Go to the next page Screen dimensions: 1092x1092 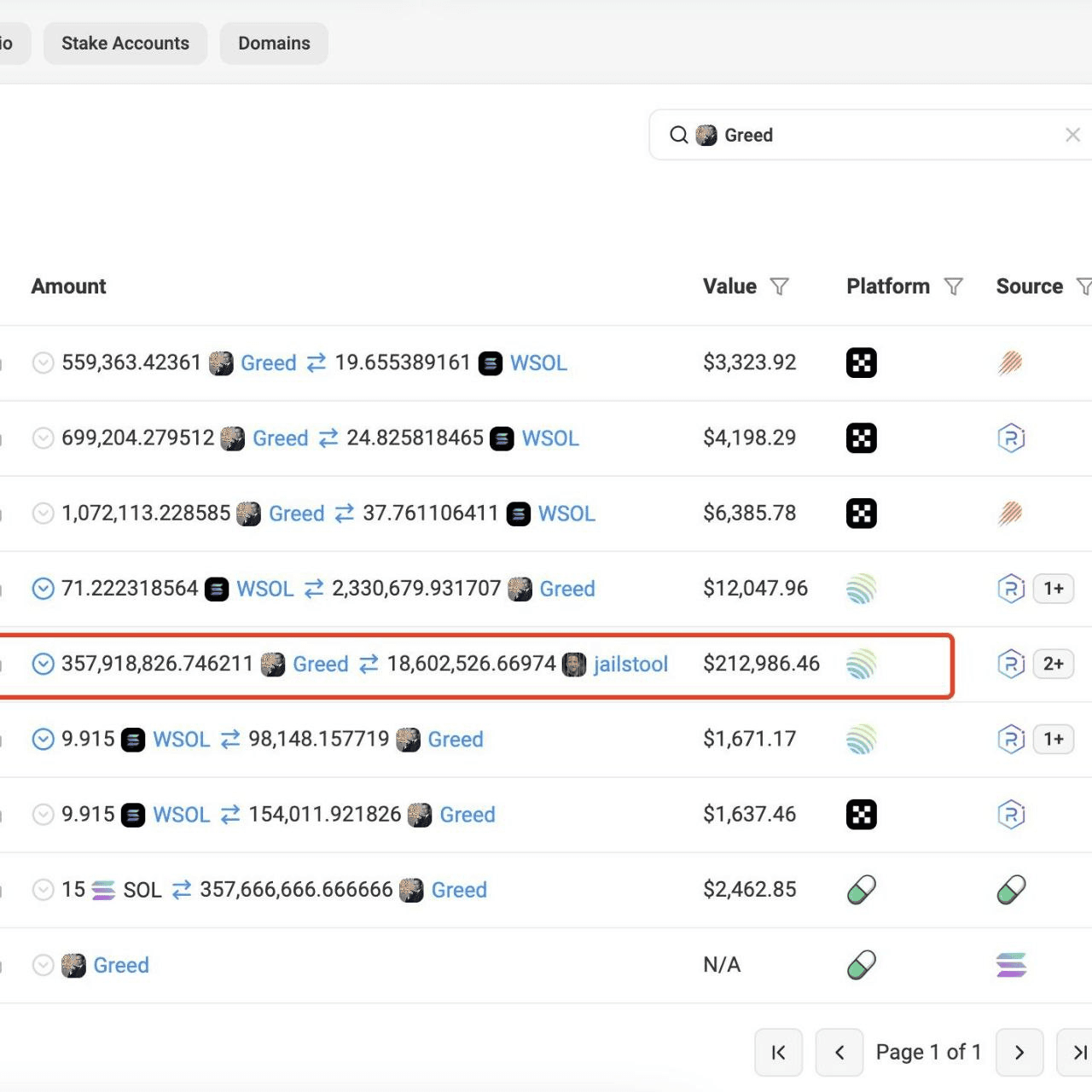coord(1019,1052)
